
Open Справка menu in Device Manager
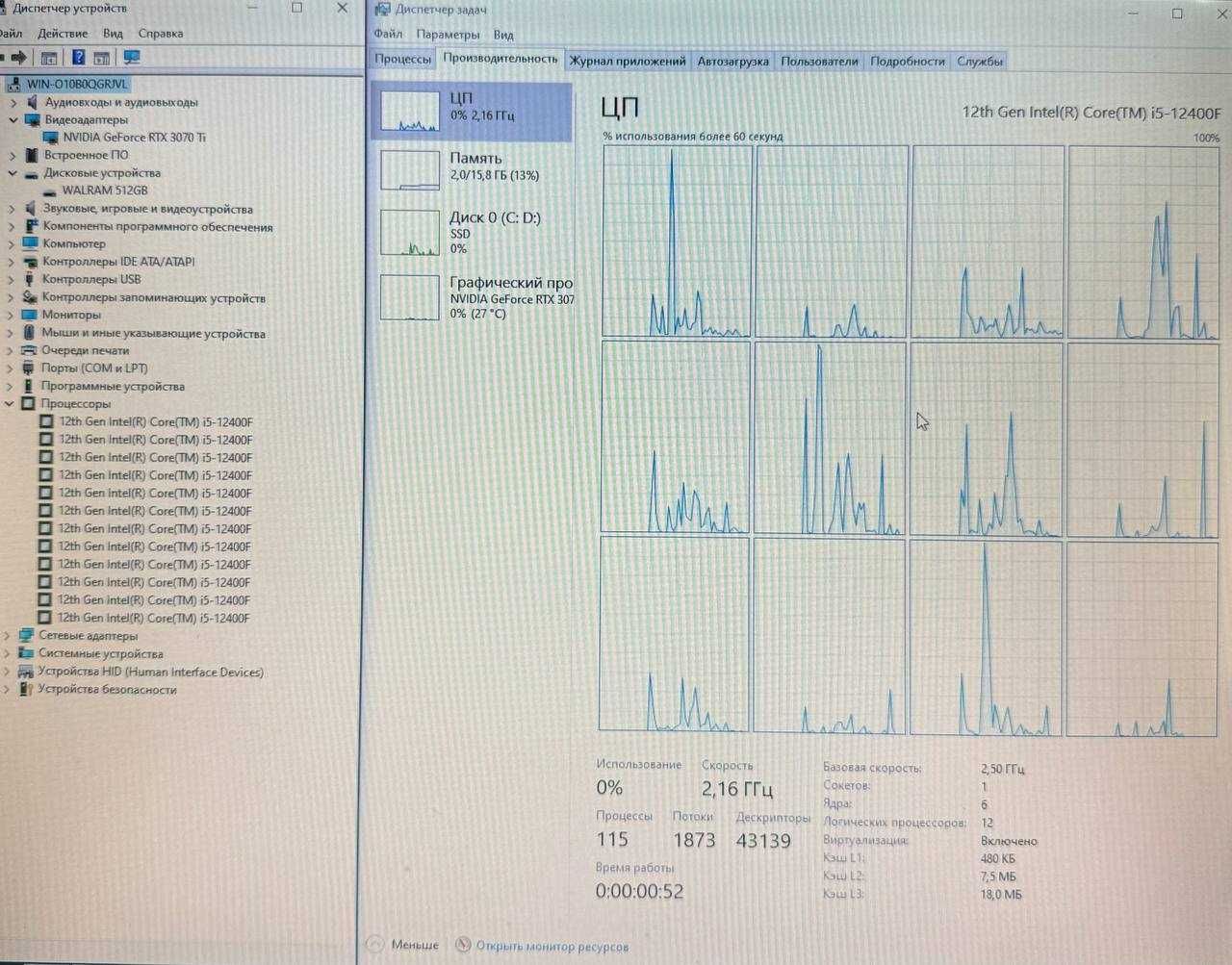(161, 33)
